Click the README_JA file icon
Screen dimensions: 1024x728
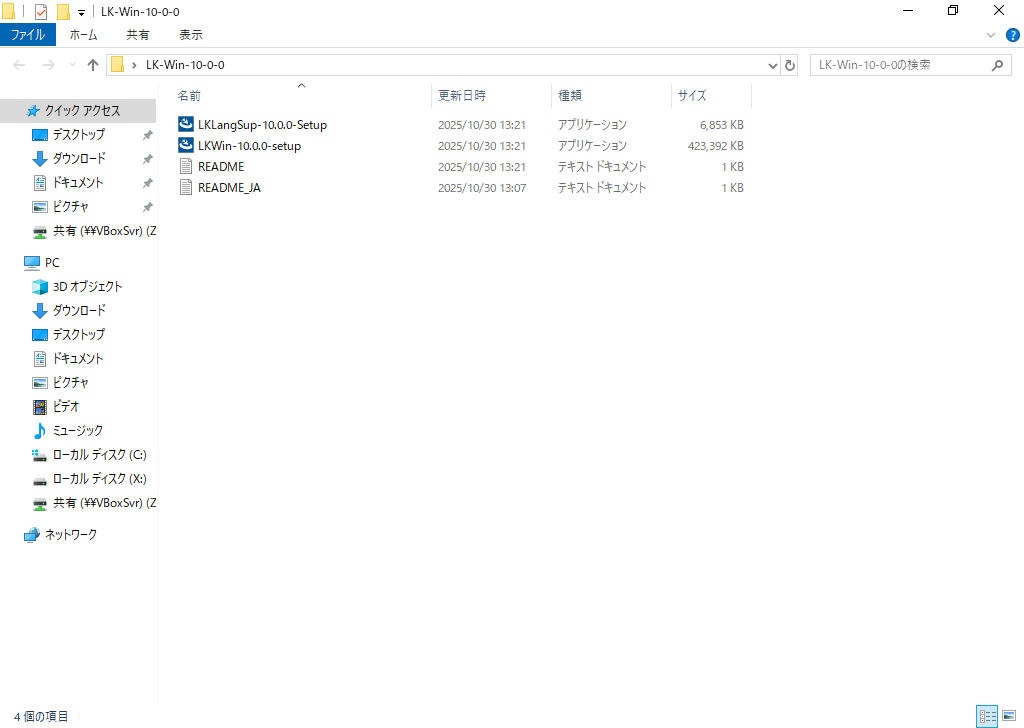coord(185,188)
